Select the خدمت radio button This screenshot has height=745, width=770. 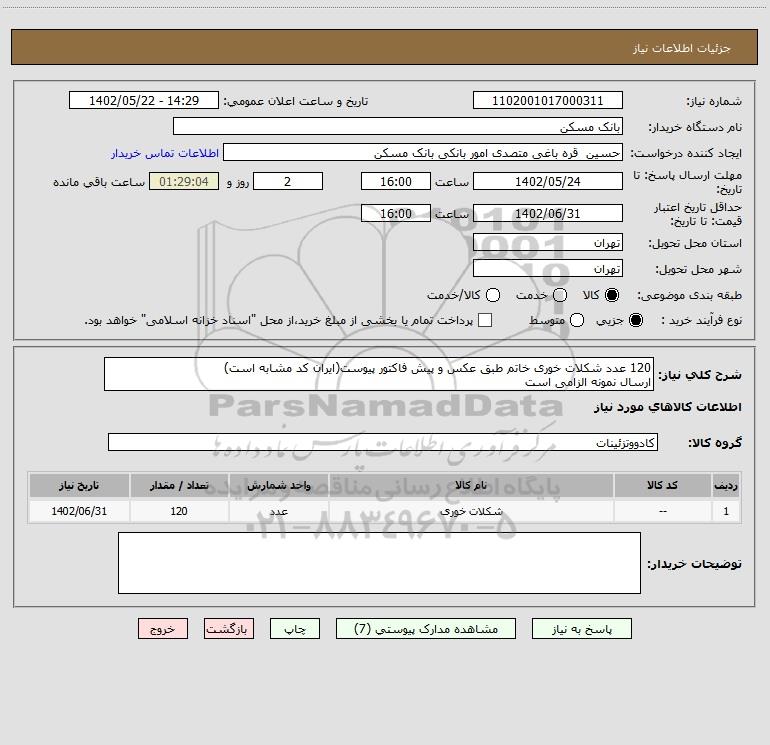[560, 295]
